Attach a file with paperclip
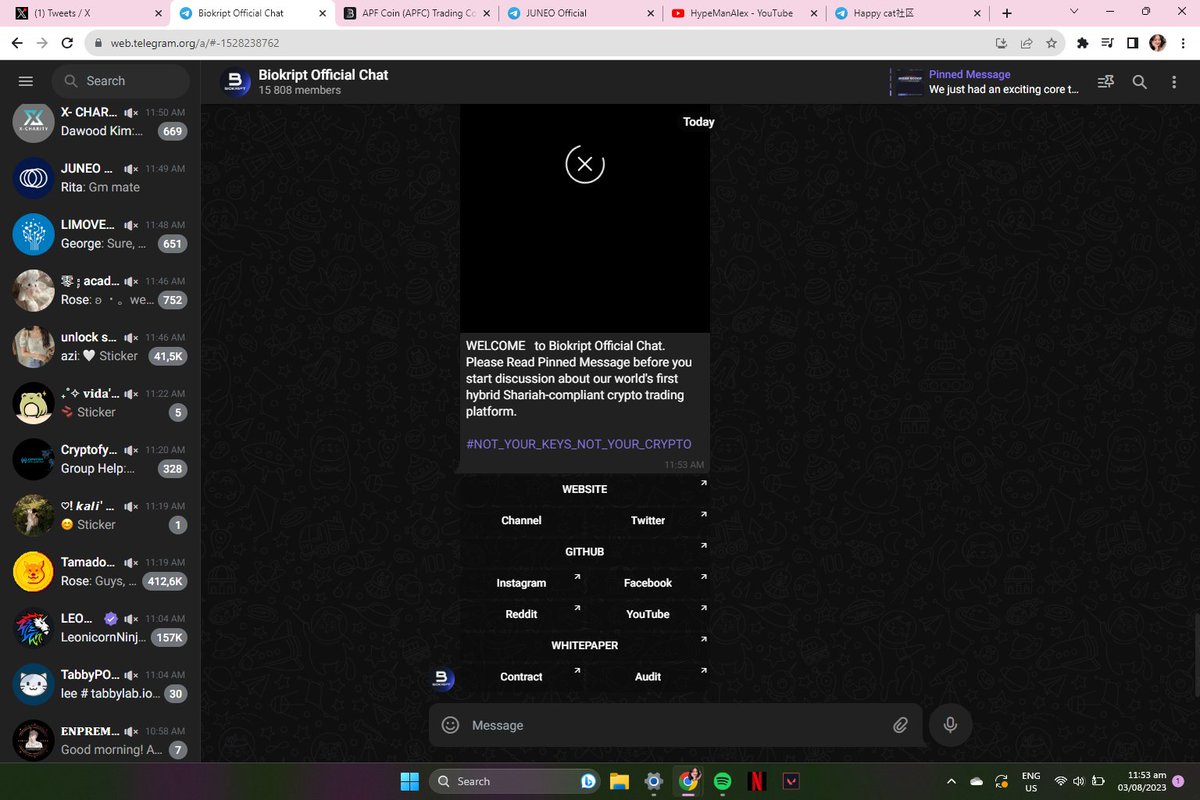Viewport: 1200px width, 800px height. click(900, 725)
